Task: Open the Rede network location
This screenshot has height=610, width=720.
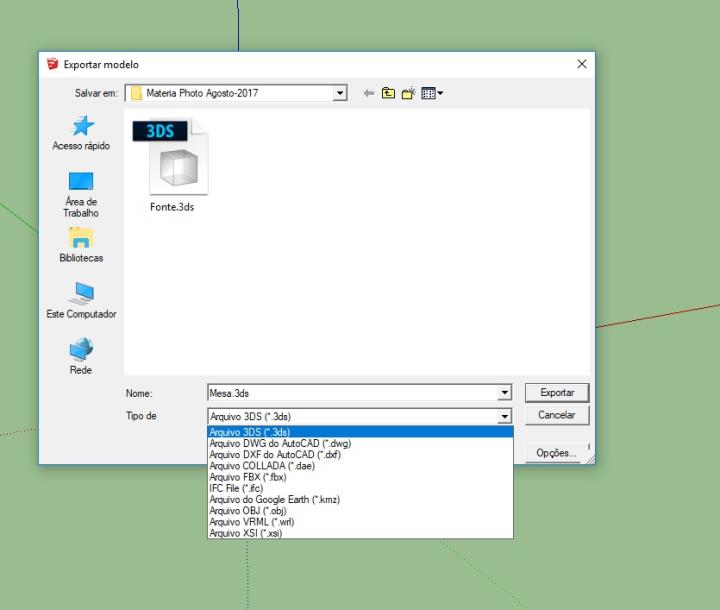Action: coord(81,348)
